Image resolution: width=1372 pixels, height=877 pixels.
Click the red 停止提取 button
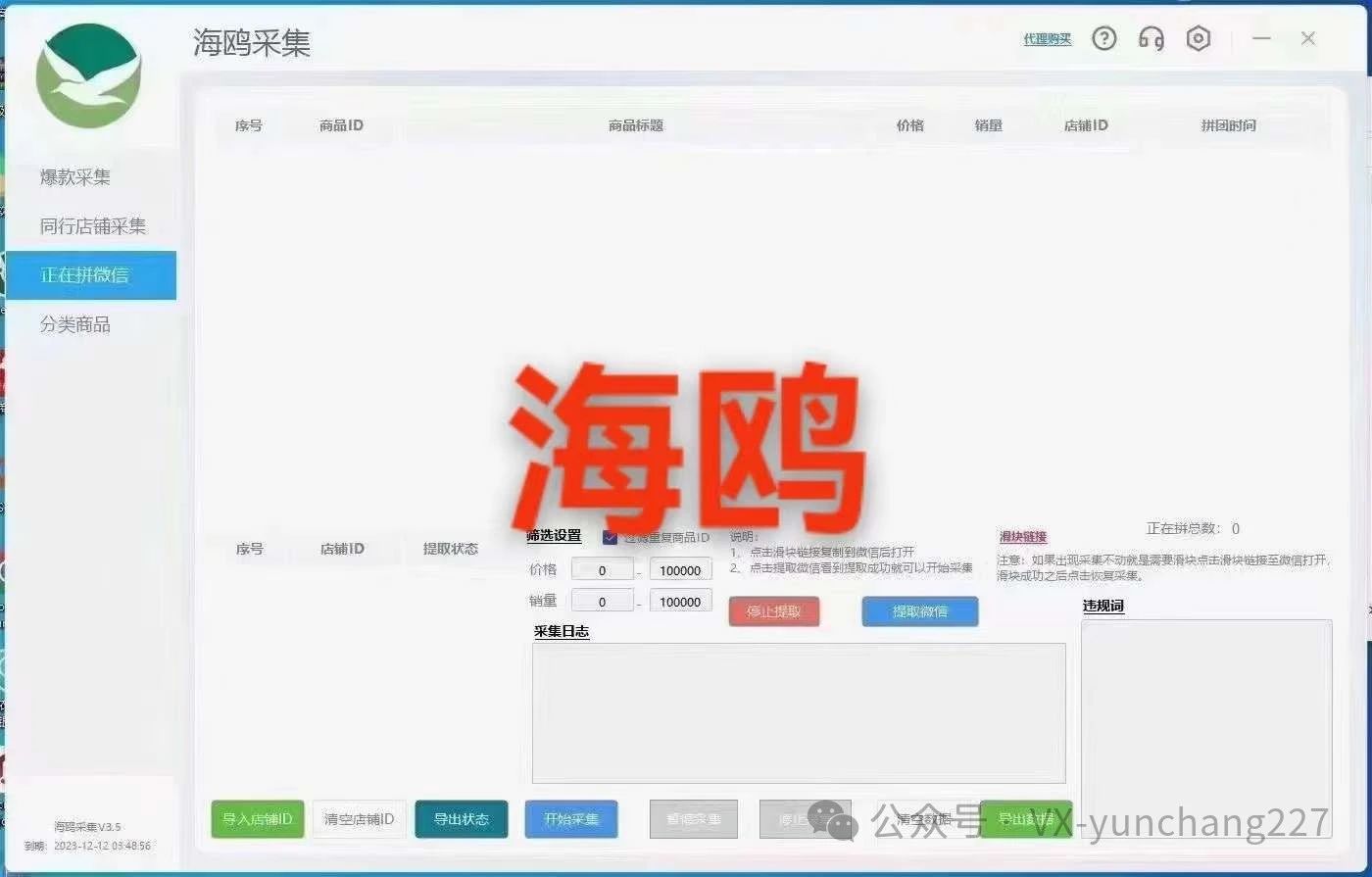pos(774,611)
